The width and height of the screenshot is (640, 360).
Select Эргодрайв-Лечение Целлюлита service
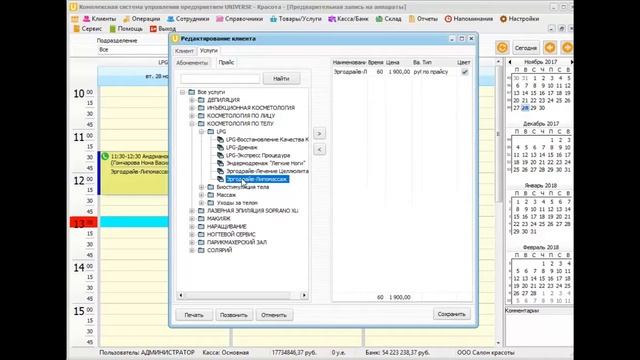click(x=267, y=171)
